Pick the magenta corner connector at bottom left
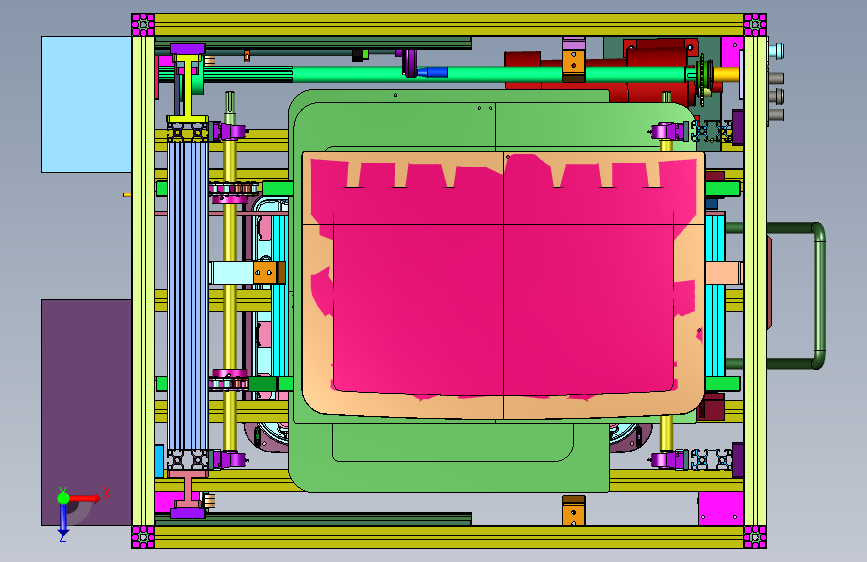 (143, 537)
